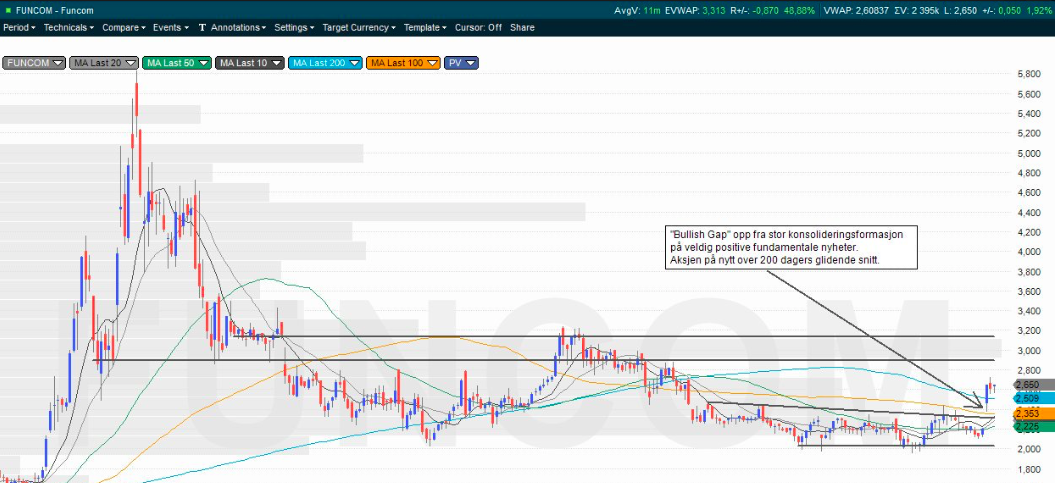Open the cyan MA Last 200 dropdown
The width and height of the screenshot is (1055, 483).
click(325, 63)
